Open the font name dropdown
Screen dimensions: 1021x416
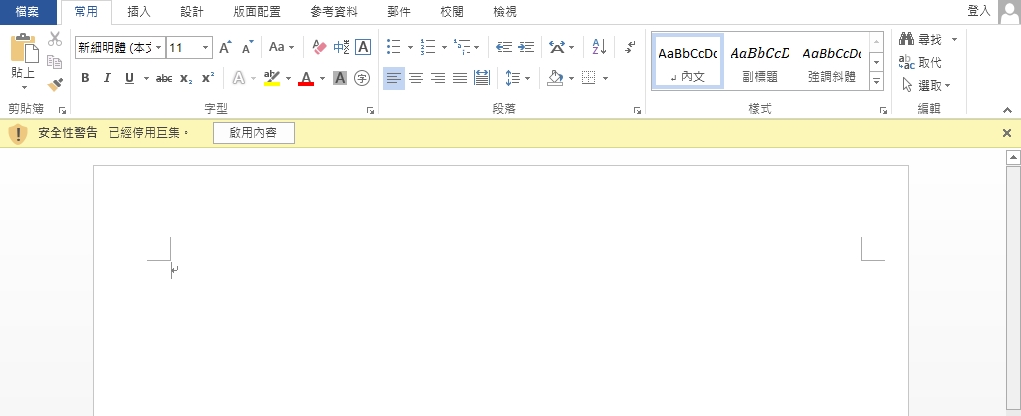(158, 47)
